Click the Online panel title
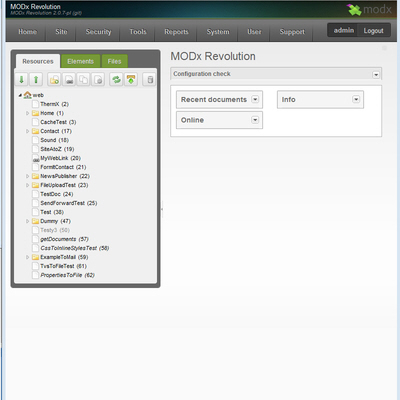The width and height of the screenshot is (400, 400). [x=192, y=120]
